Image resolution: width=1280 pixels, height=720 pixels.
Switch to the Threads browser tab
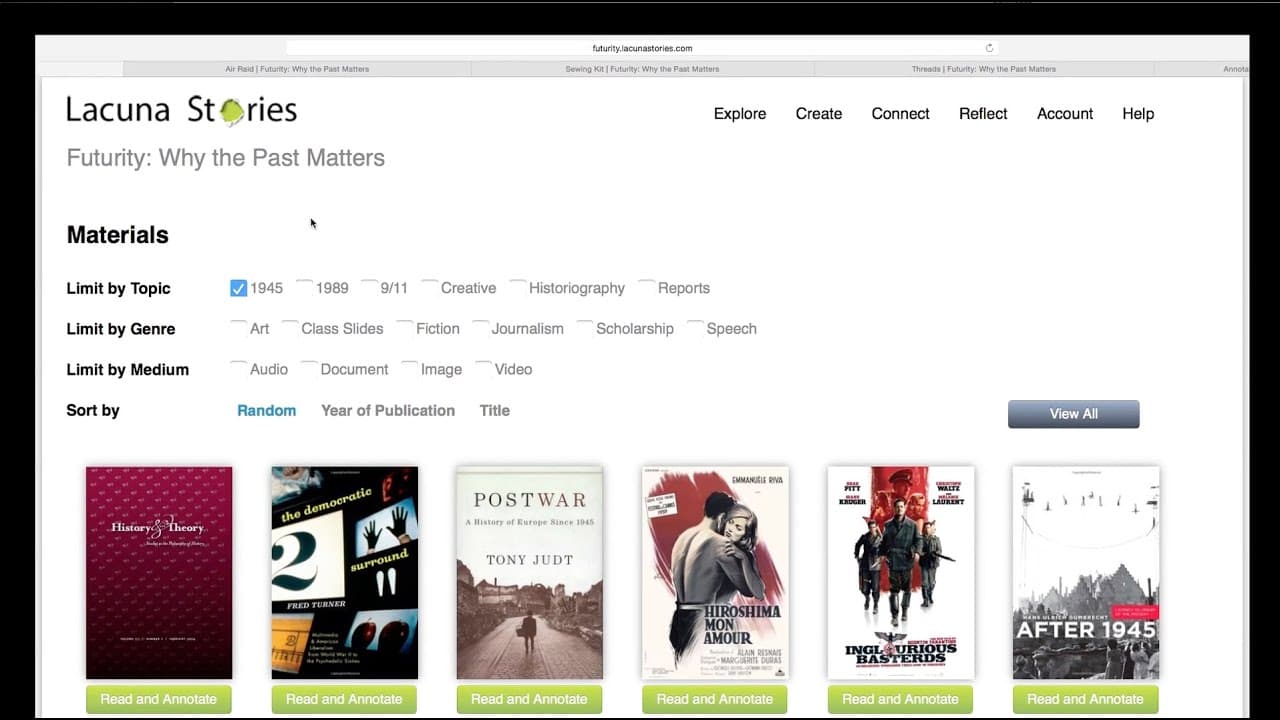click(984, 69)
